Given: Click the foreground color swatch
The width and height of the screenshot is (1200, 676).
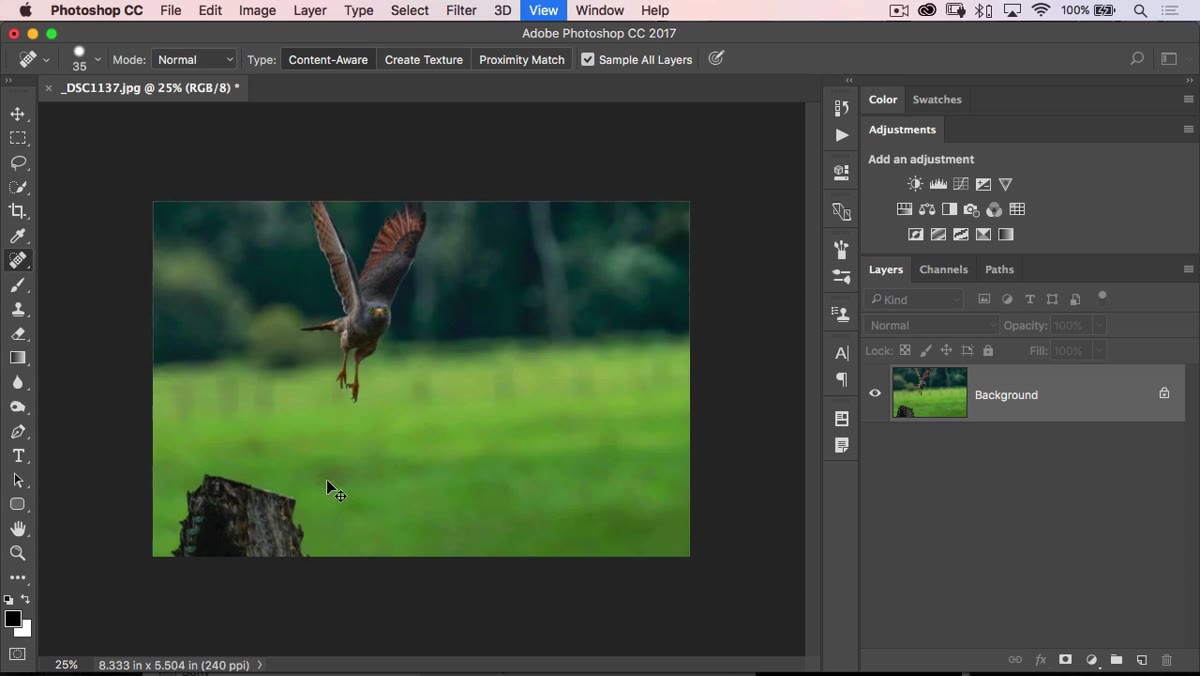Looking at the screenshot, I should 12,619.
